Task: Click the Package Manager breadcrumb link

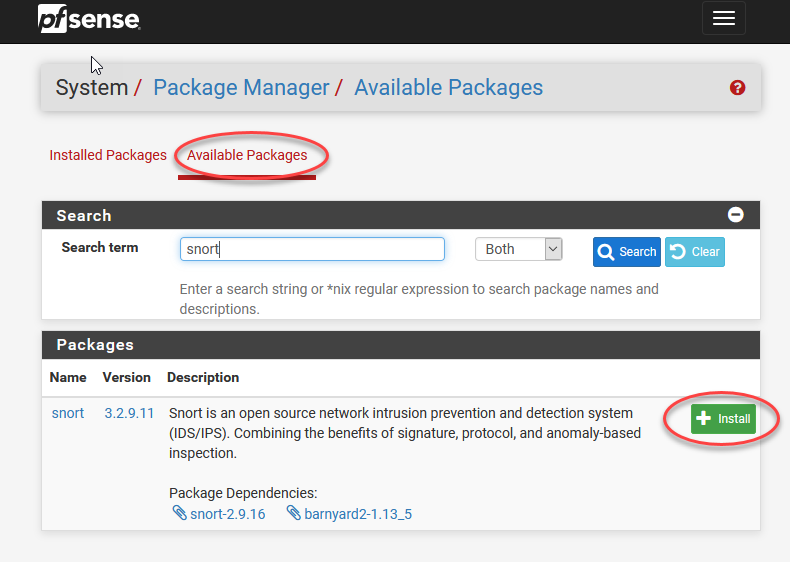Action: tap(241, 87)
